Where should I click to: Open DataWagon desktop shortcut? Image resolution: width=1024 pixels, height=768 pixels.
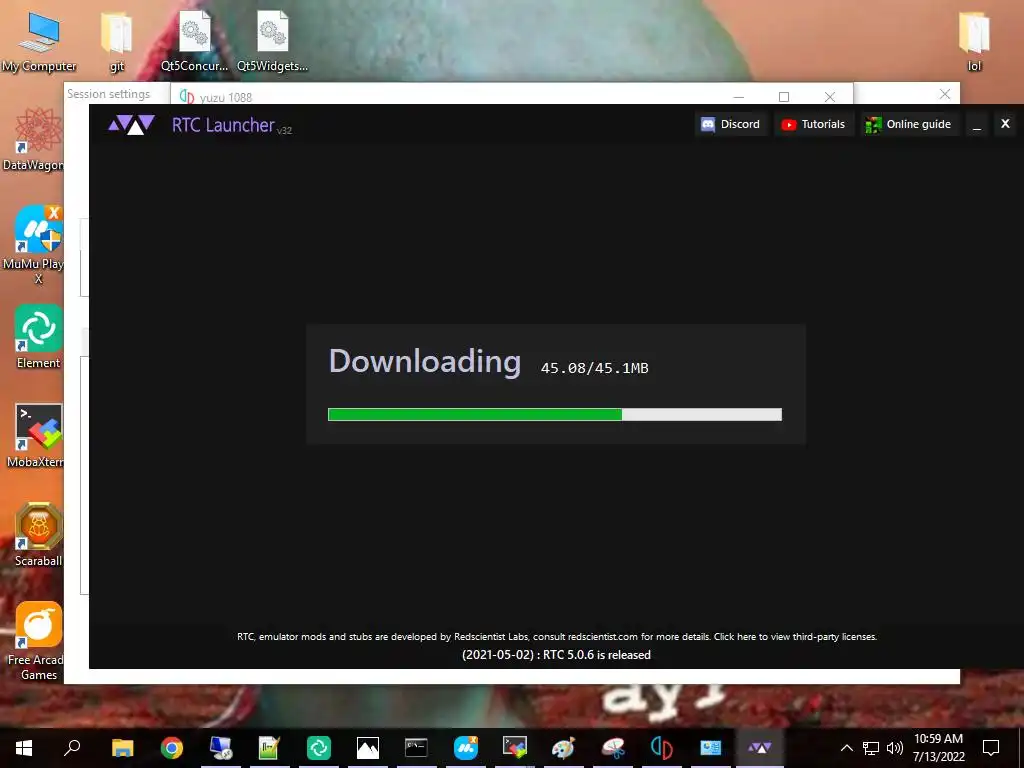tap(36, 140)
